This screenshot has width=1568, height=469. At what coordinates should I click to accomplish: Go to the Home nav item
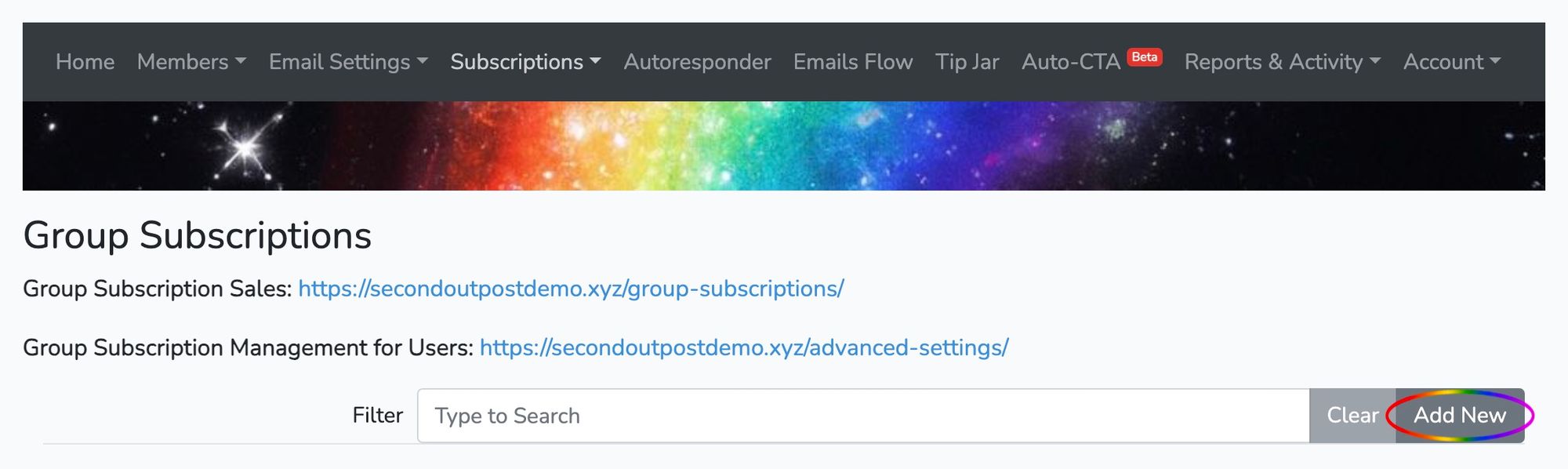point(85,62)
